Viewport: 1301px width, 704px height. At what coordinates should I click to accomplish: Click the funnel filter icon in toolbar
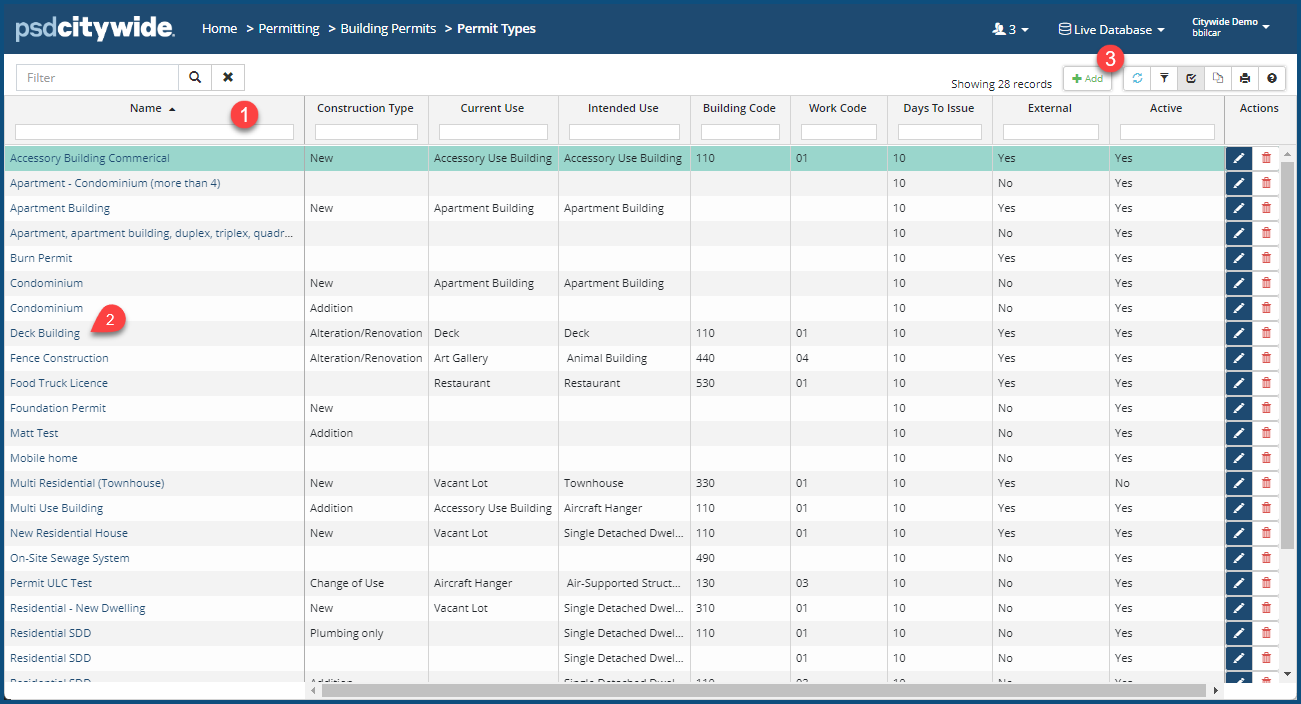tap(1164, 78)
